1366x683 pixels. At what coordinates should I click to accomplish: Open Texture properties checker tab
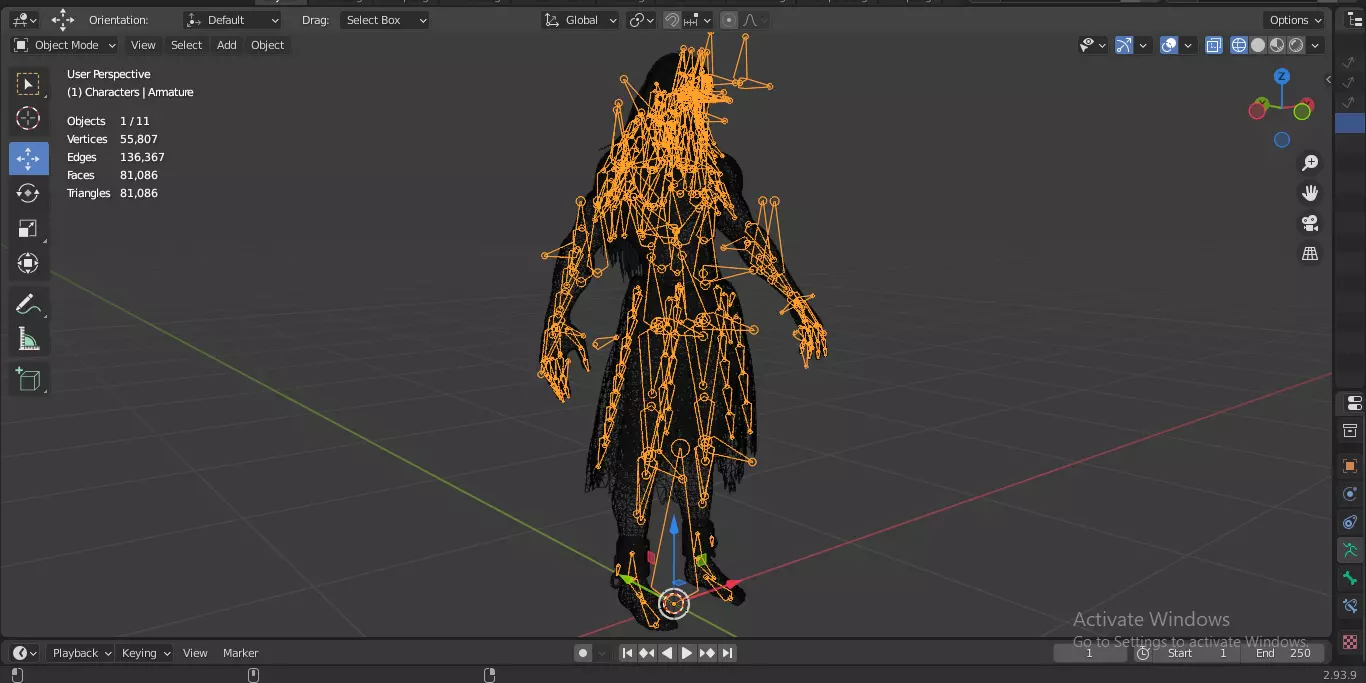[x=1351, y=641]
